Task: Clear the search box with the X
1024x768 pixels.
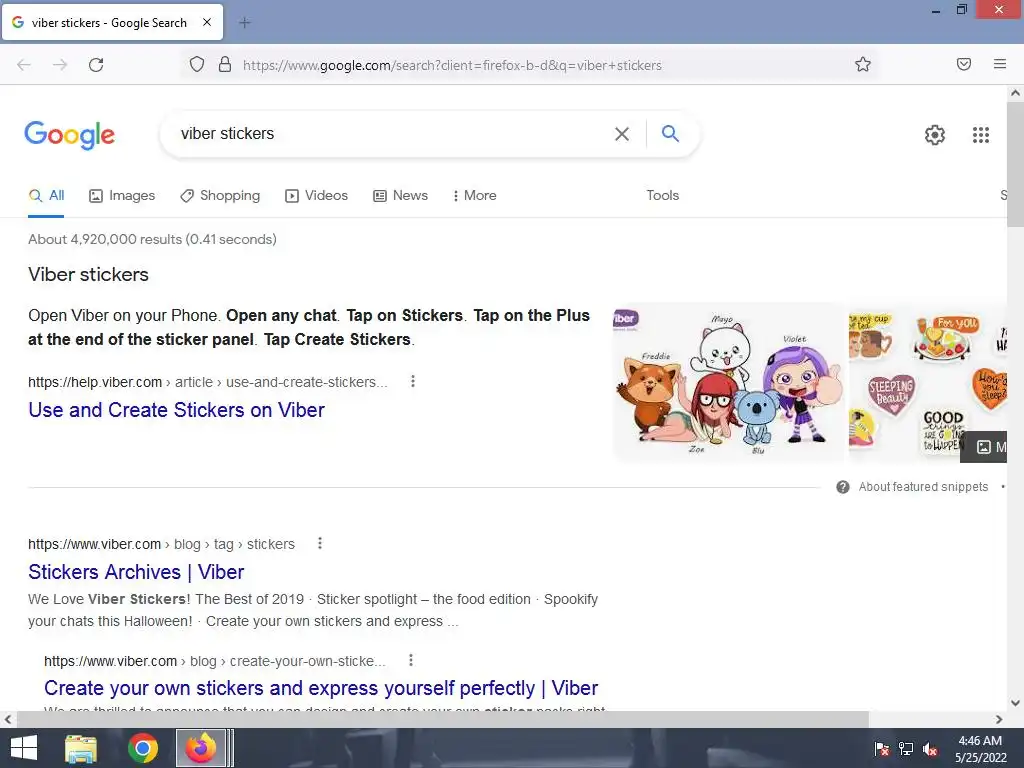Action: click(x=622, y=134)
